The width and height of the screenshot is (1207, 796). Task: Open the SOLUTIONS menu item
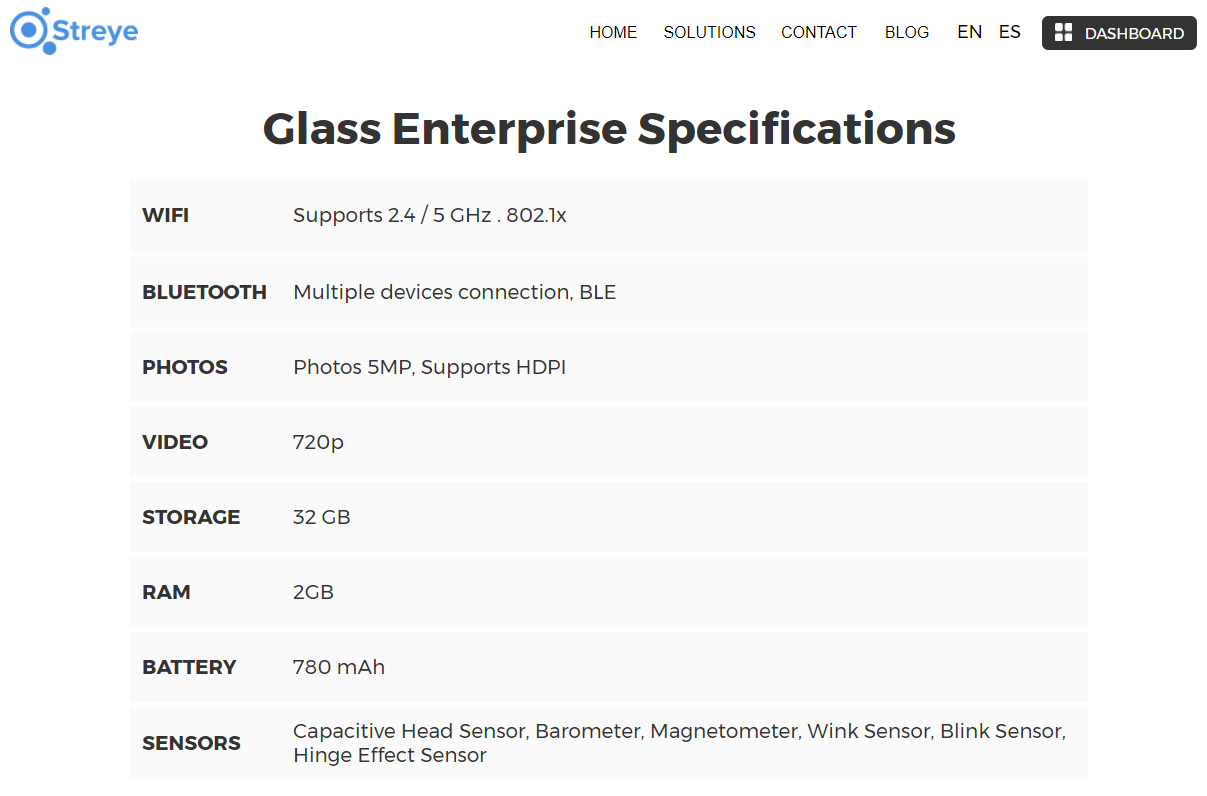point(710,32)
